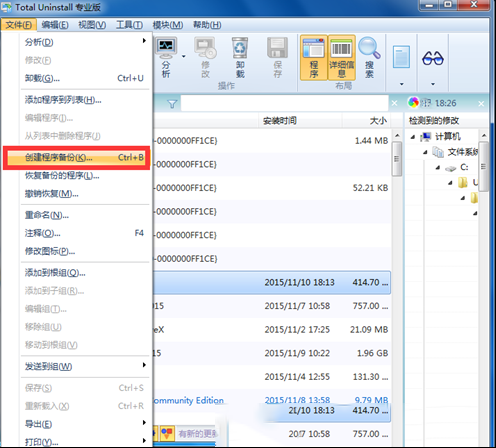Collapse the File system (文件系统) tree node
496x448 pixels.
point(425,152)
